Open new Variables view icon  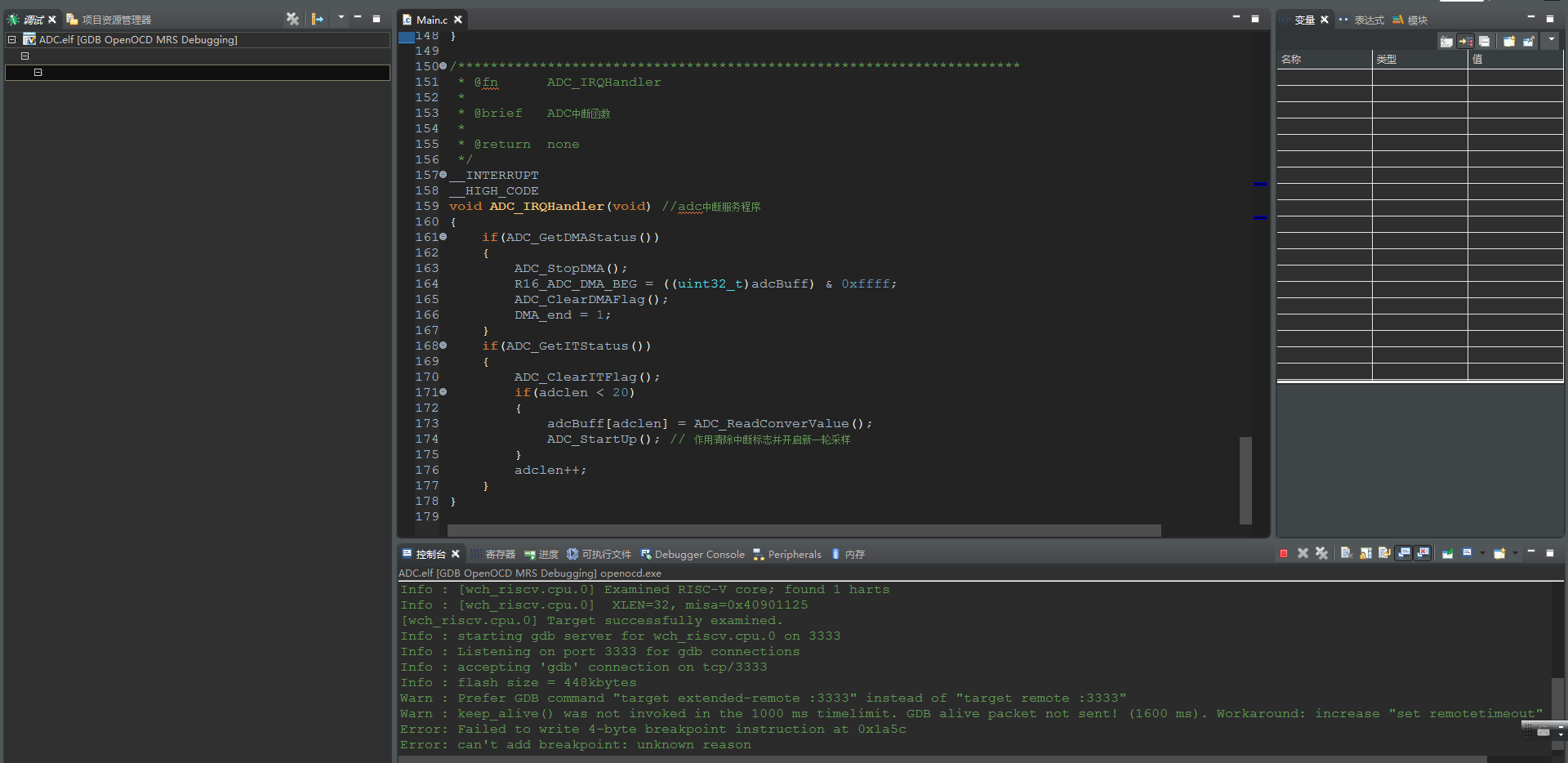pyautogui.click(x=1509, y=41)
